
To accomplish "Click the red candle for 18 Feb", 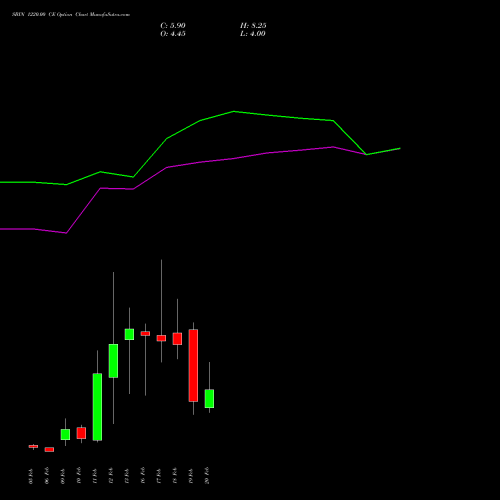I will (x=177, y=339).
